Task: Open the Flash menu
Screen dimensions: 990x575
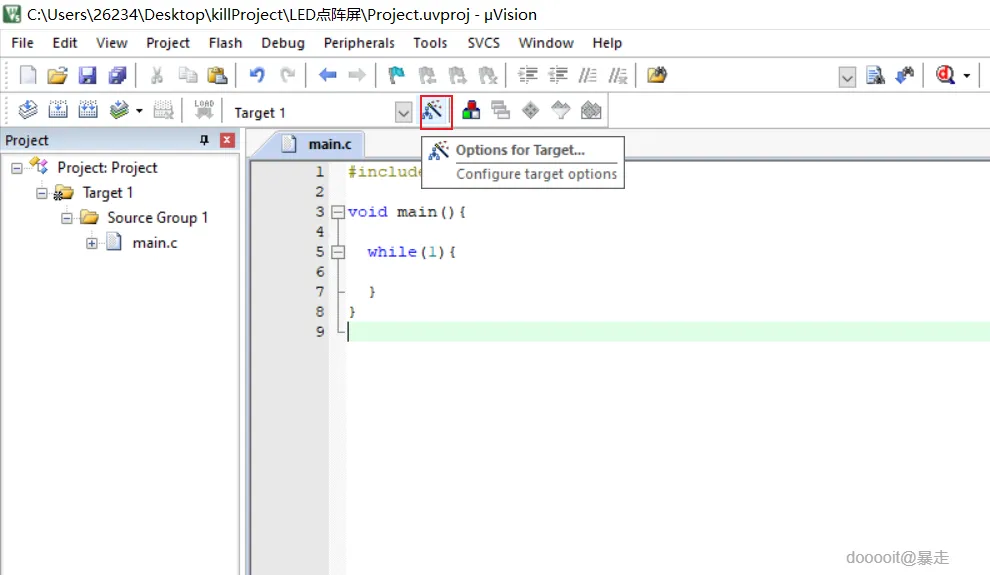Action: point(225,43)
